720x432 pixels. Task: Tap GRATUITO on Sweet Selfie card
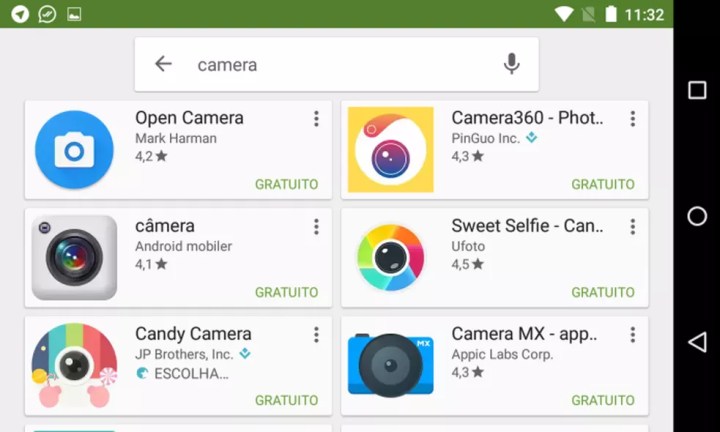pyautogui.click(x=603, y=292)
